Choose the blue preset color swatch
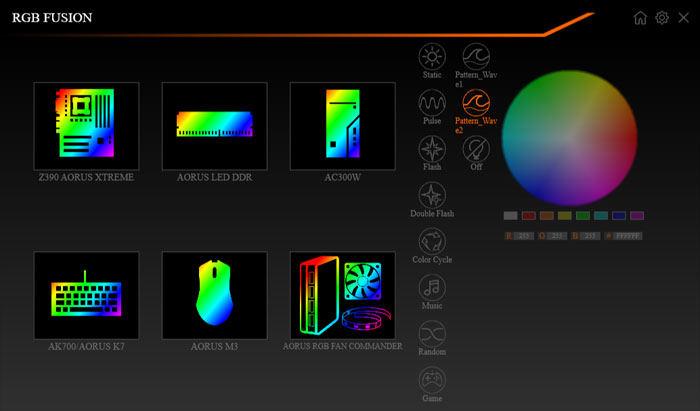The width and height of the screenshot is (700, 411). (619, 216)
